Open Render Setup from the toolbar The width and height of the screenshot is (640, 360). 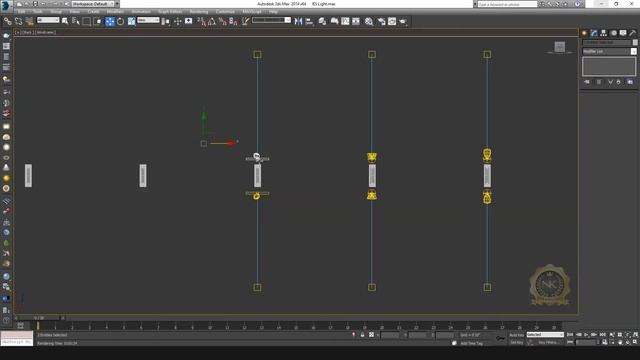[381, 21]
